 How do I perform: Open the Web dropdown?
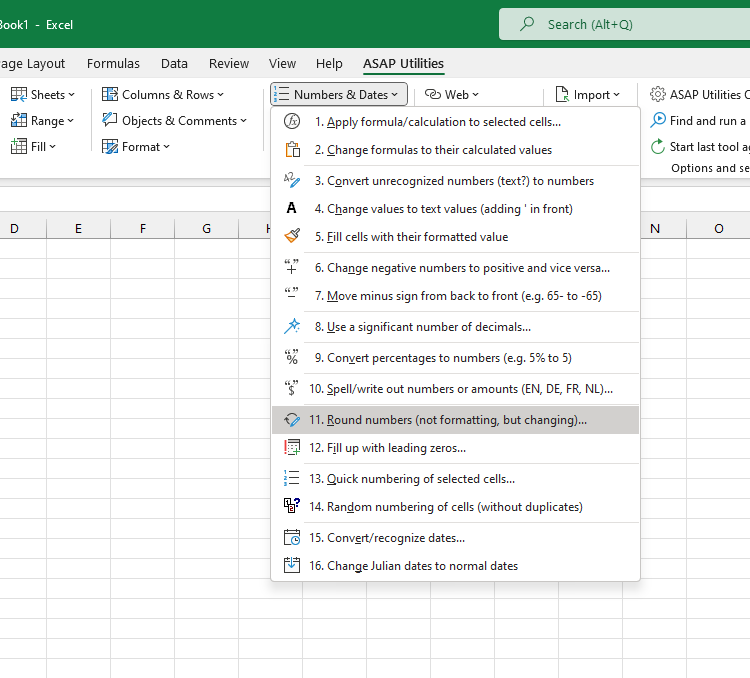pyautogui.click(x=452, y=94)
